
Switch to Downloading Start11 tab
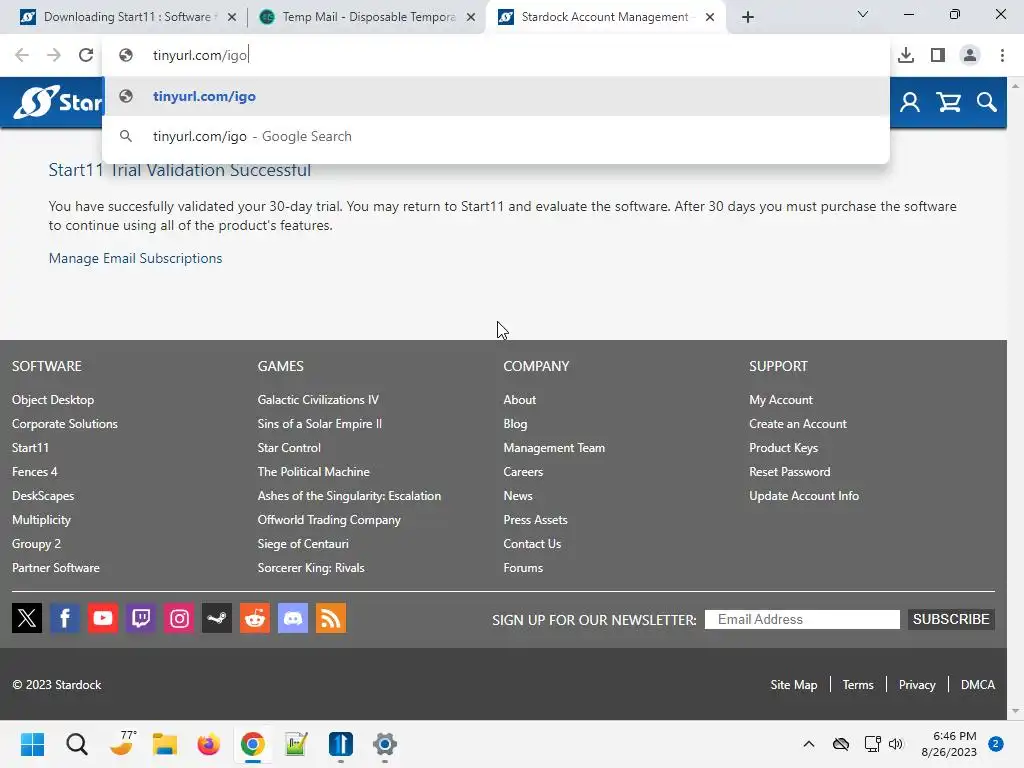tap(127, 17)
